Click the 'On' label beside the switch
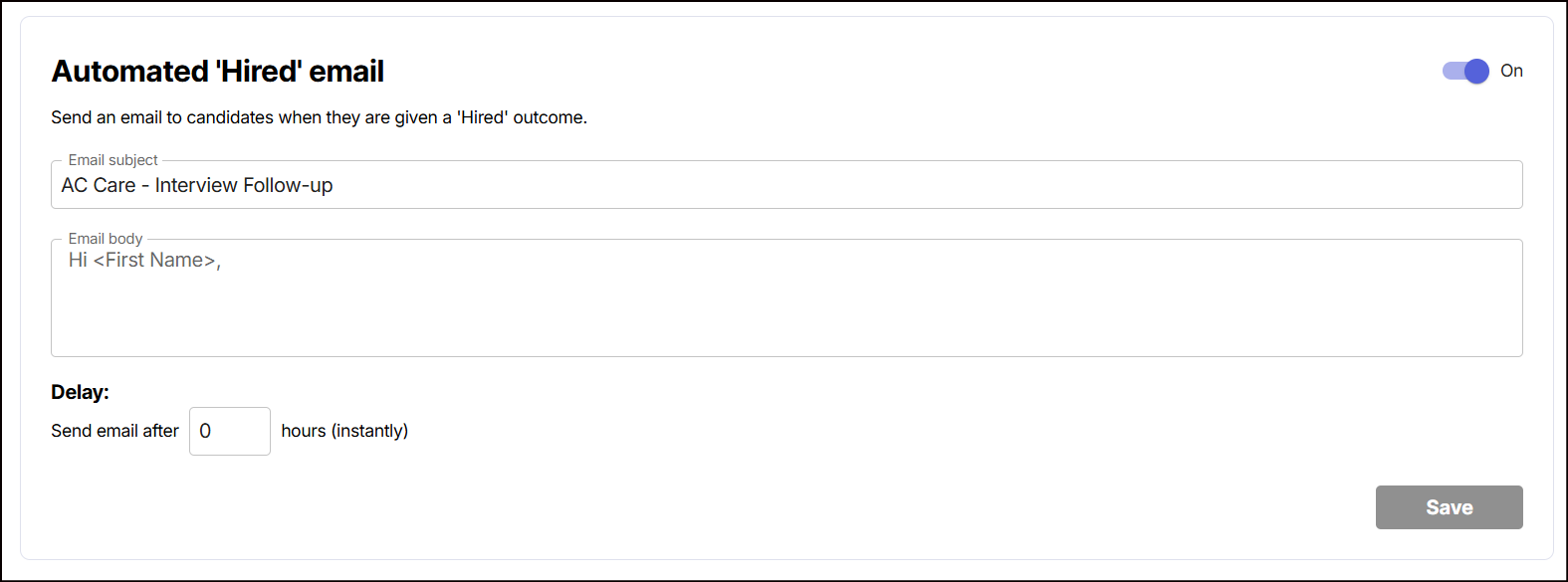The width and height of the screenshot is (1568, 582). tap(1511, 71)
